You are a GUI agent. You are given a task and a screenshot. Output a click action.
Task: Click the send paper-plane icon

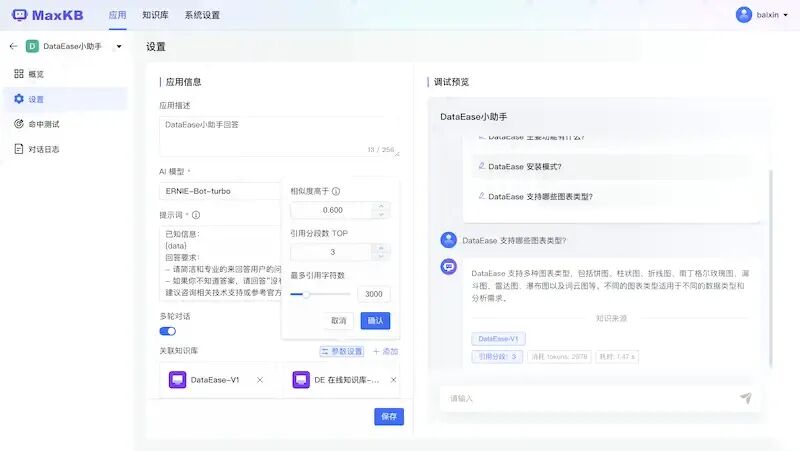click(x=745, y=398)
